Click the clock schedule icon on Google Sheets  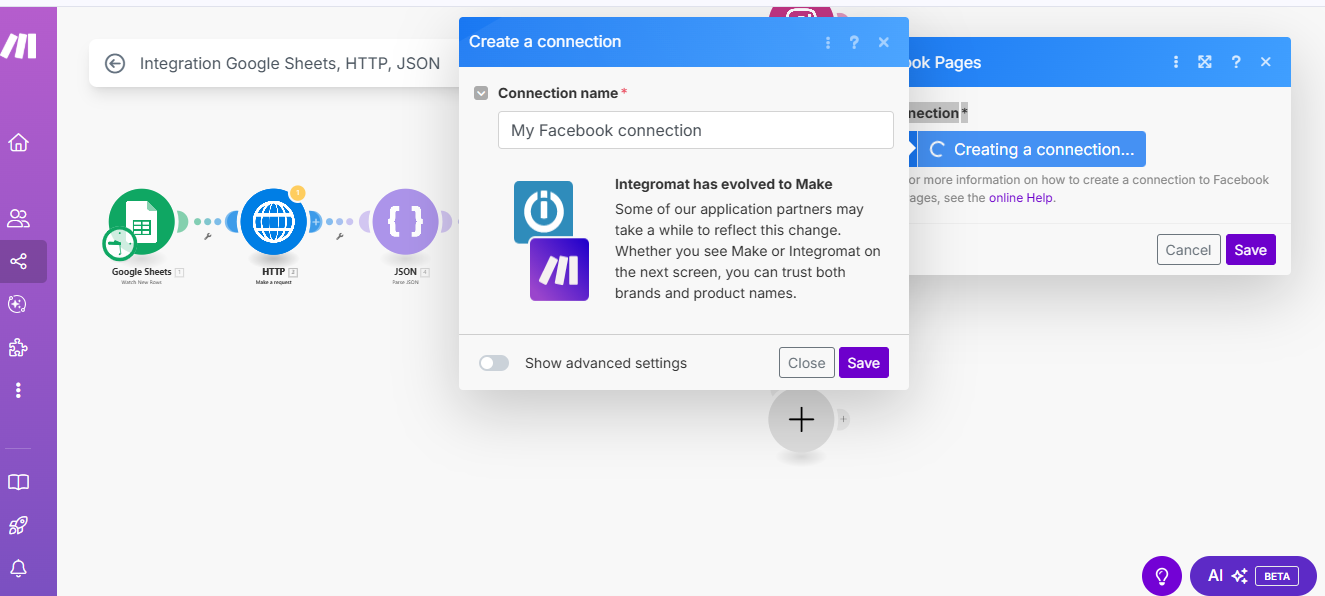point(119,243)
